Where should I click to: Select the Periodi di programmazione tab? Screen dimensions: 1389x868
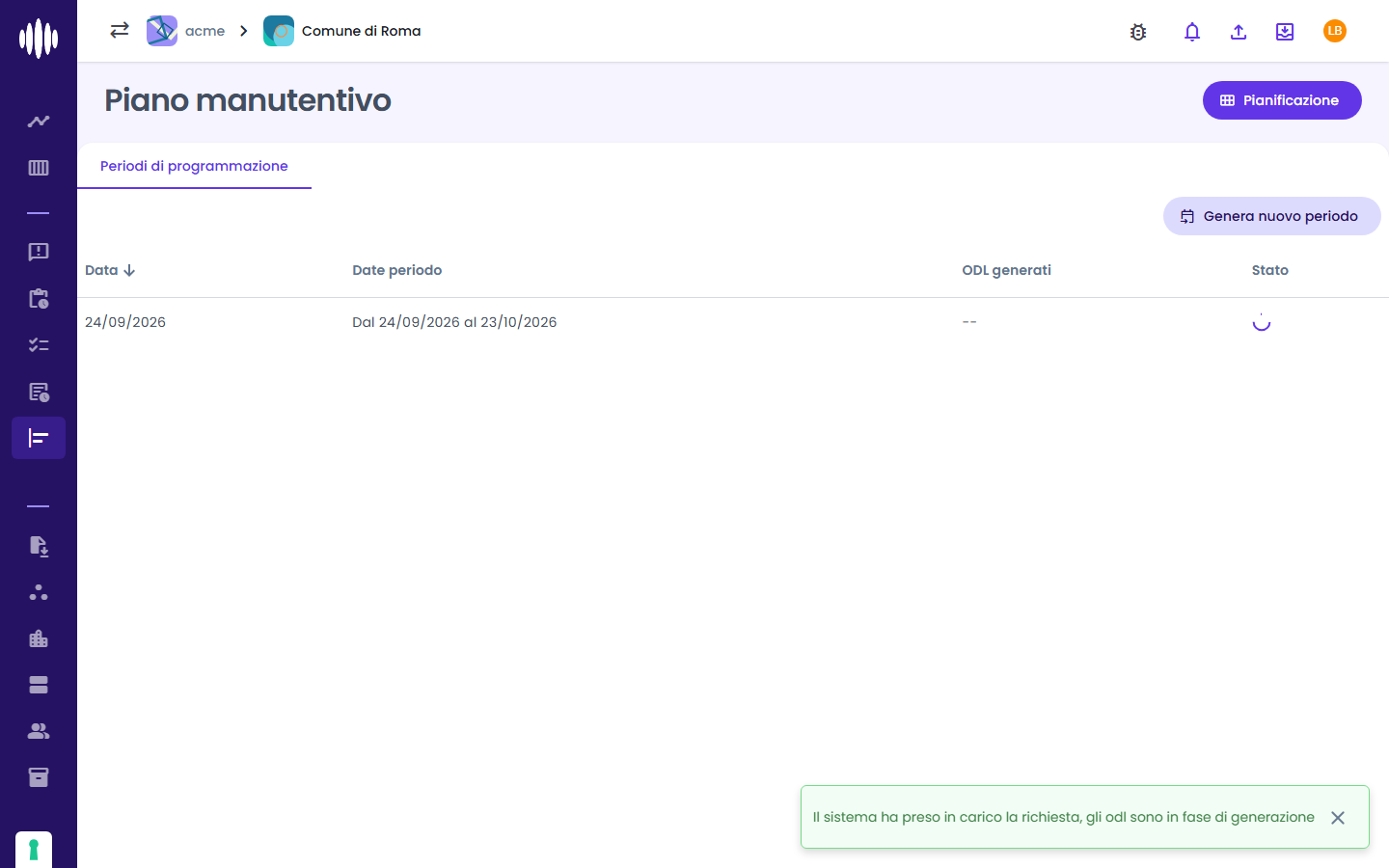point(194,166)
